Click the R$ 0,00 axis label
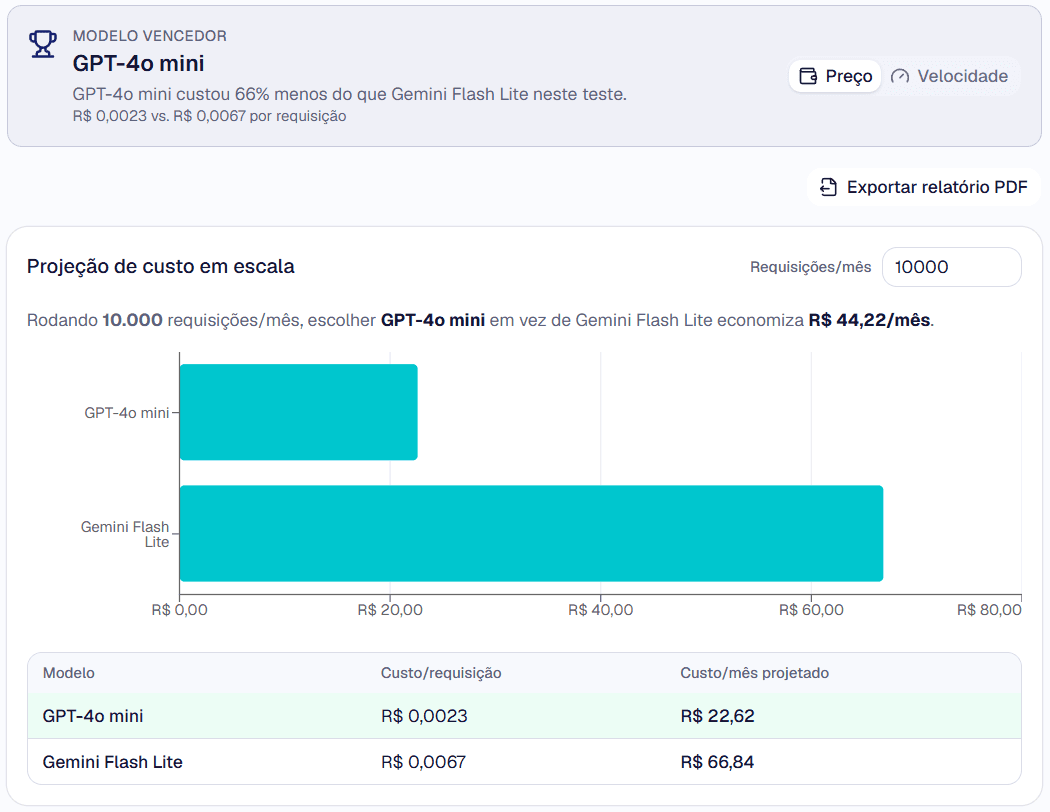 pyautogui.click(x=179, y=610)
